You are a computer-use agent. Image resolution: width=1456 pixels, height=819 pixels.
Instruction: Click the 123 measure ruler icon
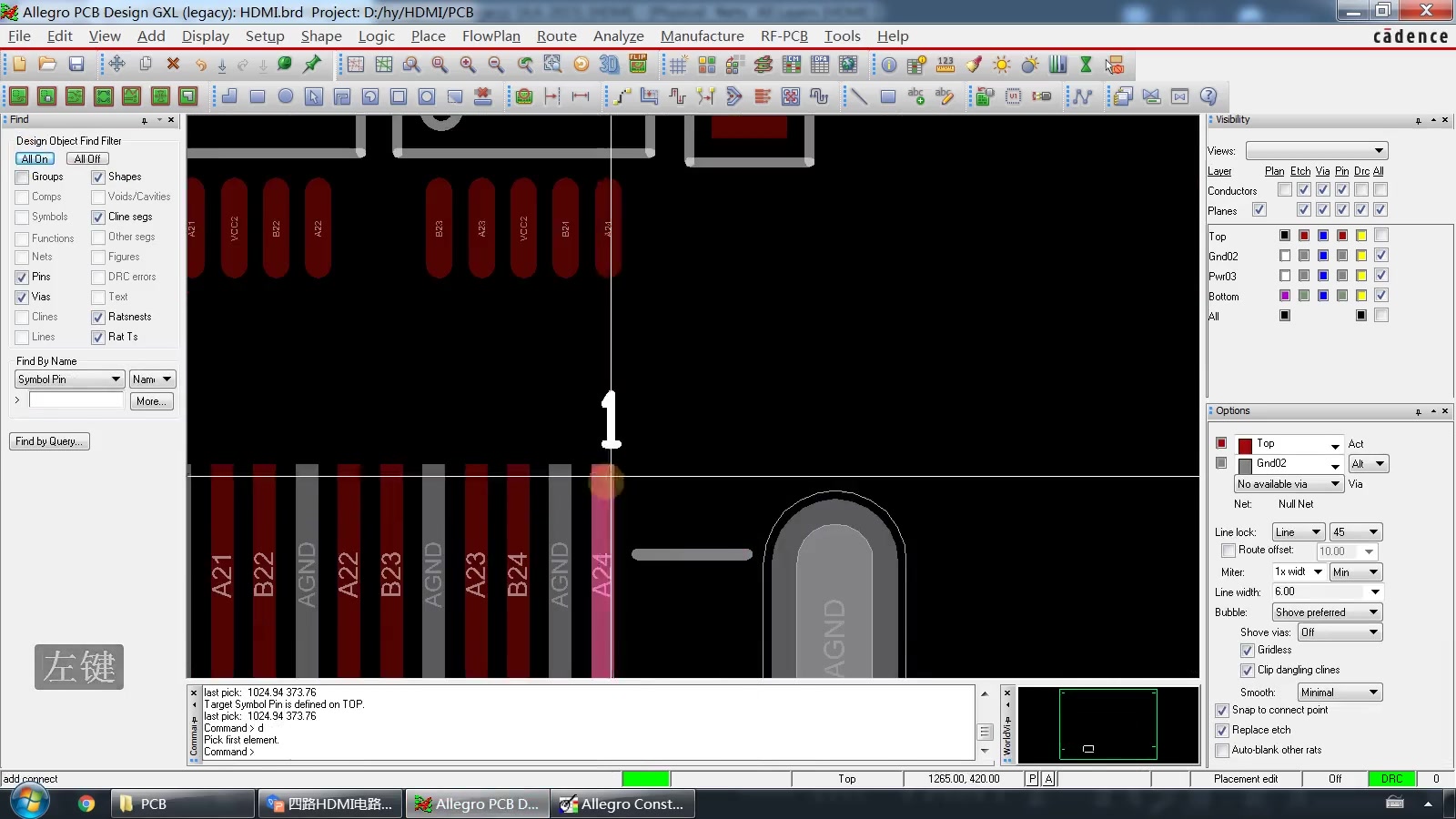point(945,65)
